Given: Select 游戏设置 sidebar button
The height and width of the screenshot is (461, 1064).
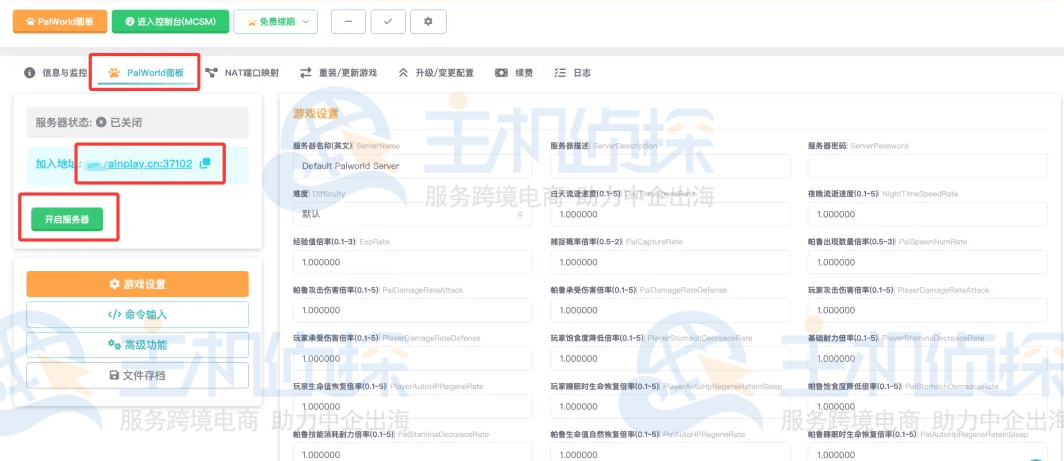Looking at the screenshot, I should click(138, 284).
